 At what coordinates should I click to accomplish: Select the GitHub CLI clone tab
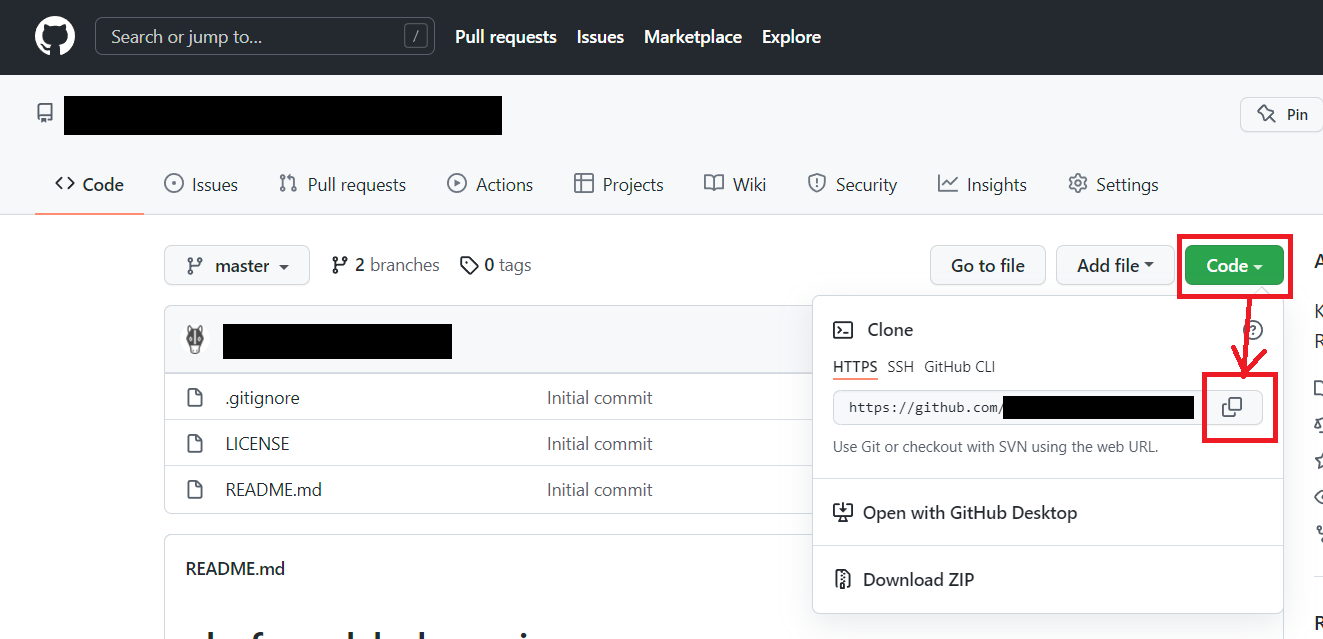click(x=959, y=367)
